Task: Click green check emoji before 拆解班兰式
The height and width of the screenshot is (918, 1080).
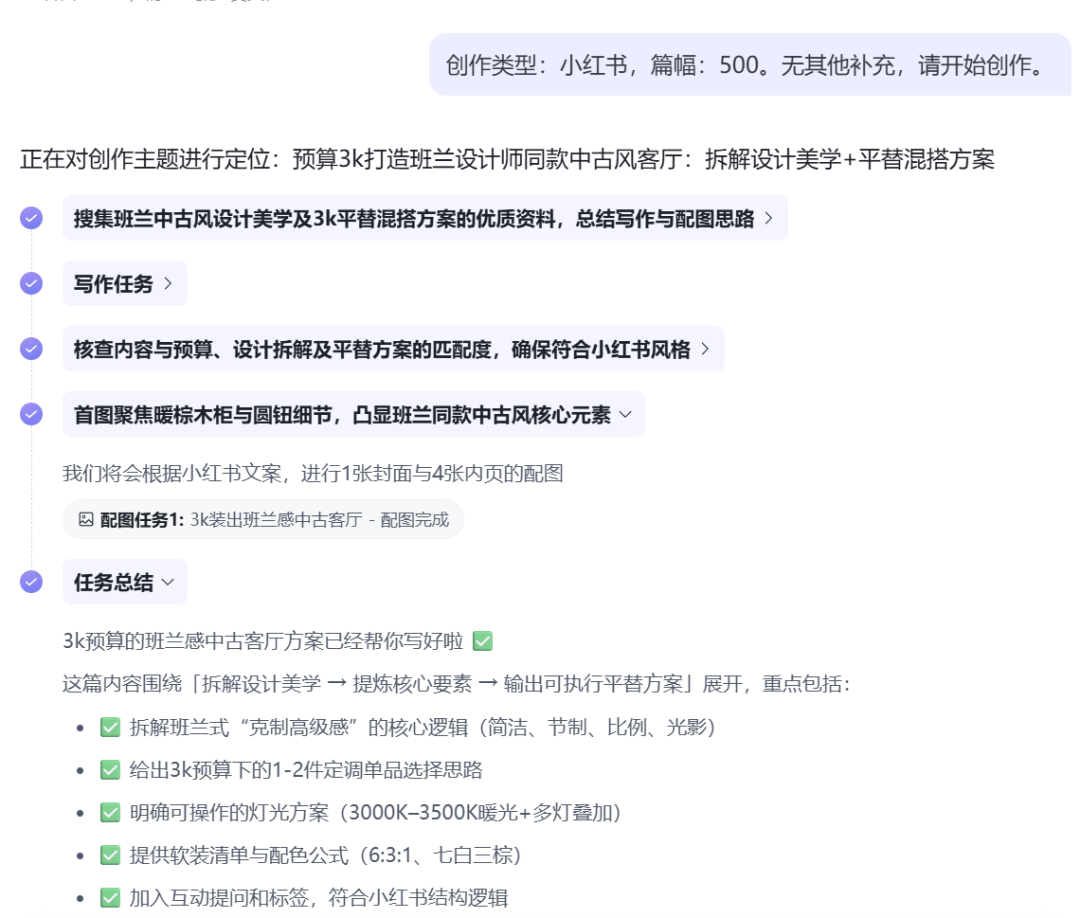Action: click(110, 727)
